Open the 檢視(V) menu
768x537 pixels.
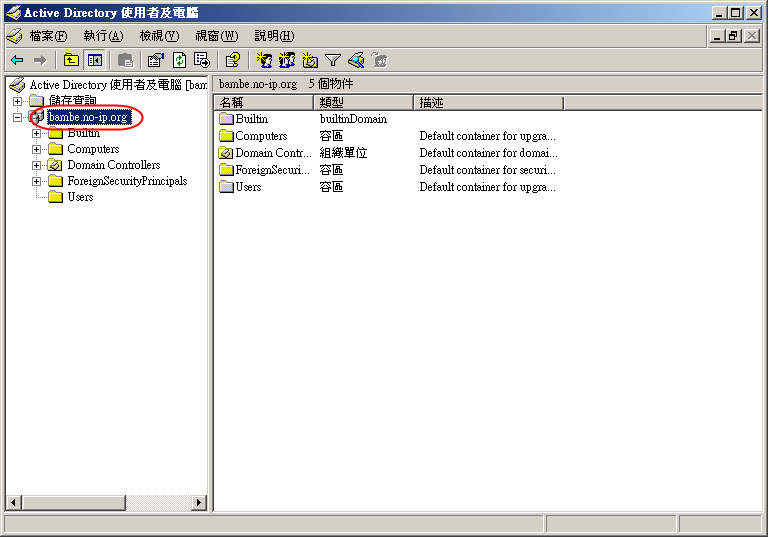tap(159, 36)
